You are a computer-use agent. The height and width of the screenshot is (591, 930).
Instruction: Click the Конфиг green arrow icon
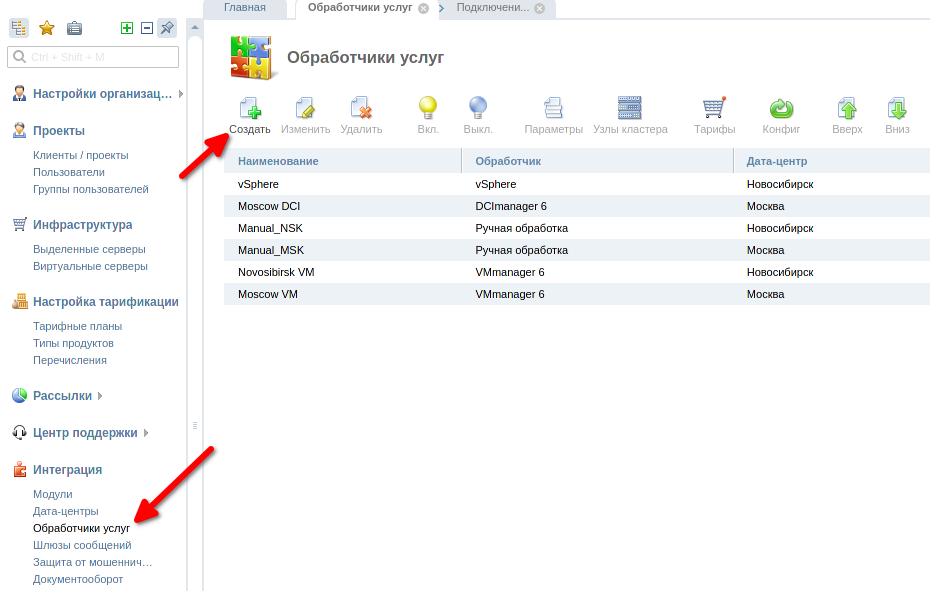click(781, 109)
